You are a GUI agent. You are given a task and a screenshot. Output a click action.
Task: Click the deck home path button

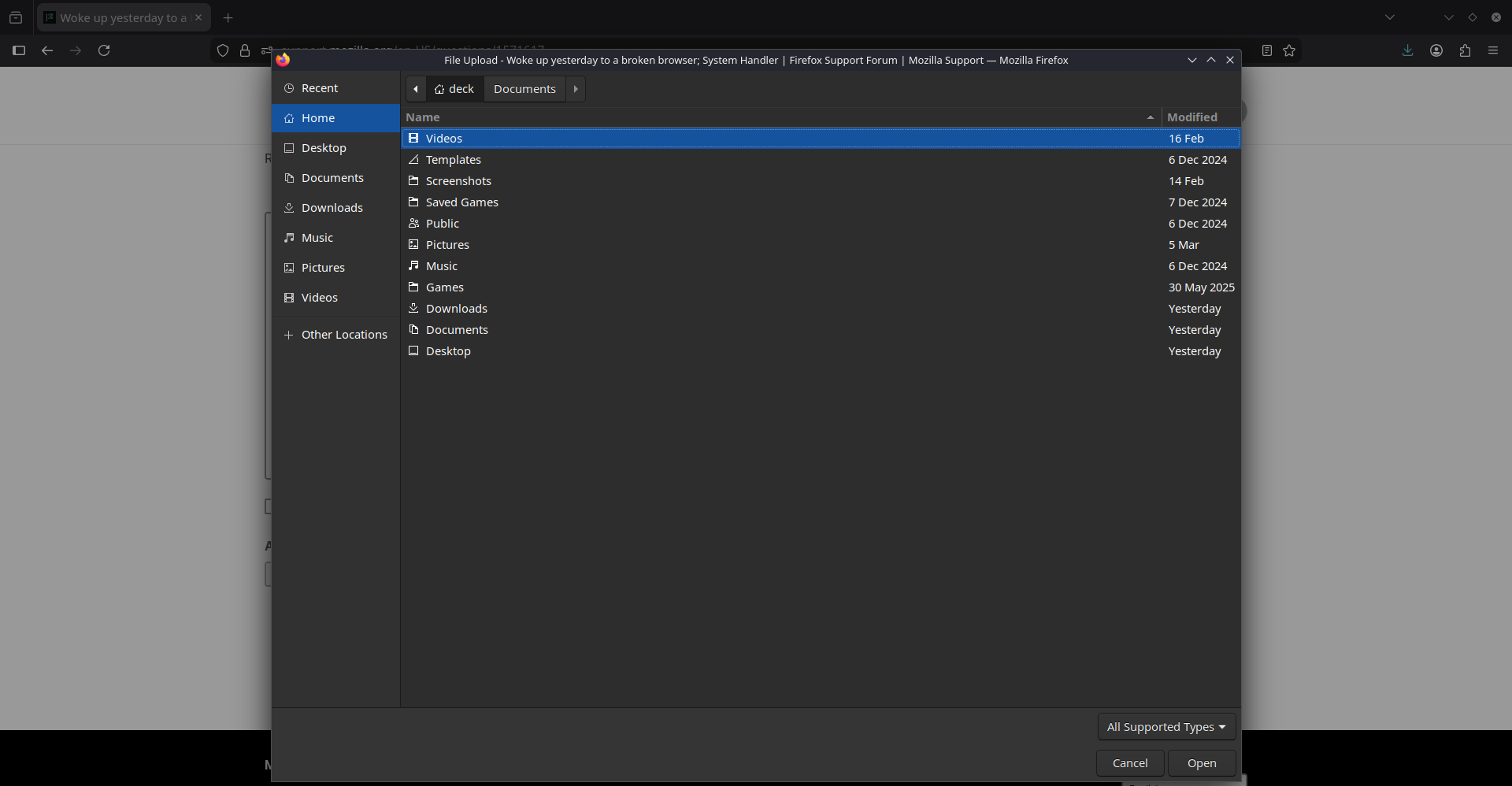click(454, 89)
